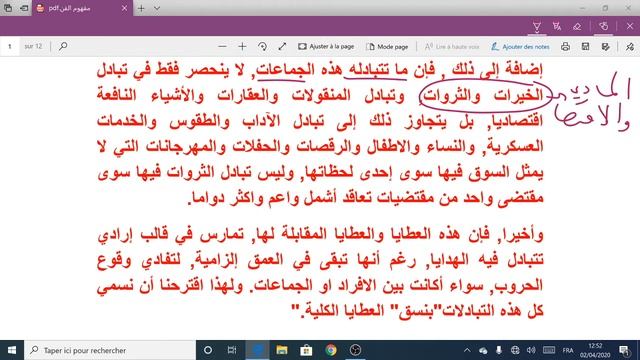
Task: Expand hidden system tray icons
Action: (467, 350)
